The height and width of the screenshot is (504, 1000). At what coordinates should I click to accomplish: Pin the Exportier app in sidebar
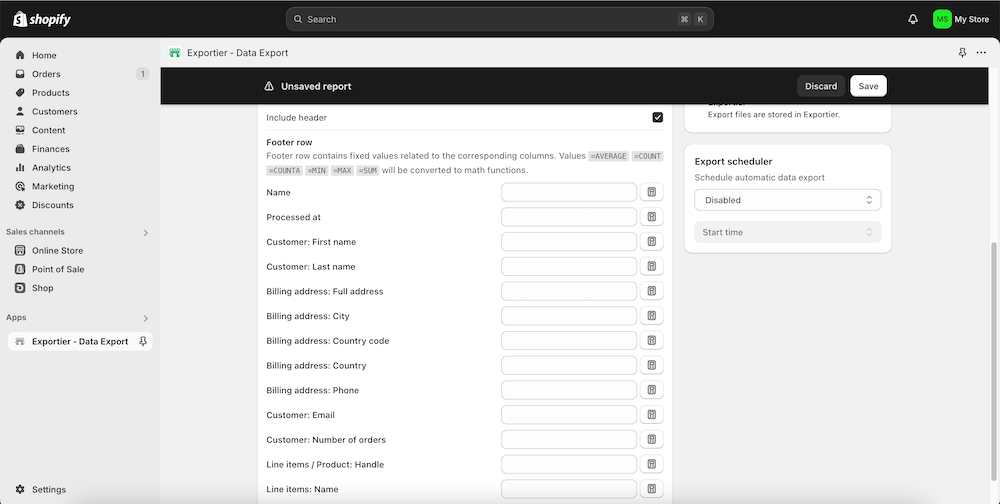pos(143,341)
